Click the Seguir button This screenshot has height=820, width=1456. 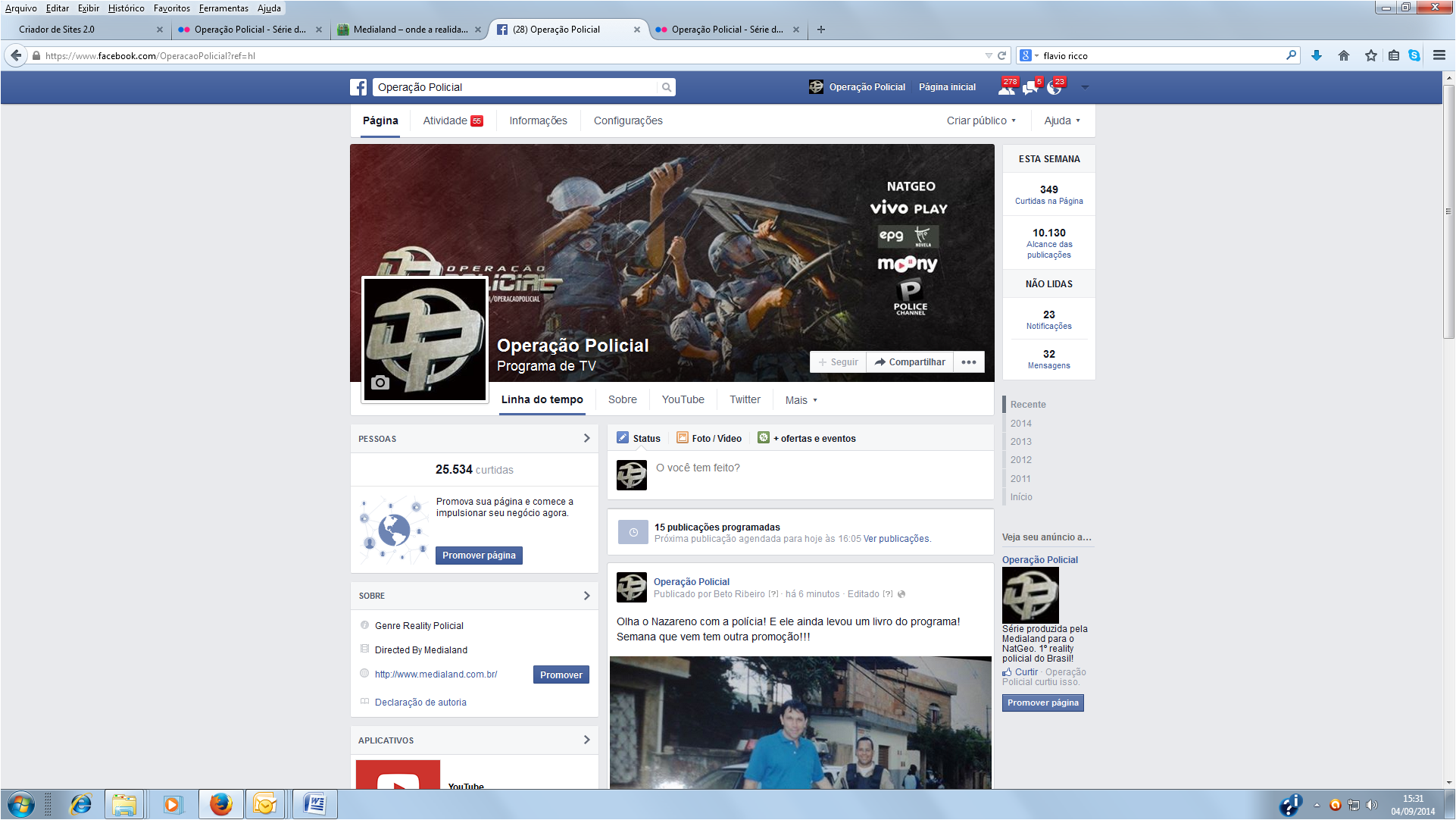pos(838,362)
